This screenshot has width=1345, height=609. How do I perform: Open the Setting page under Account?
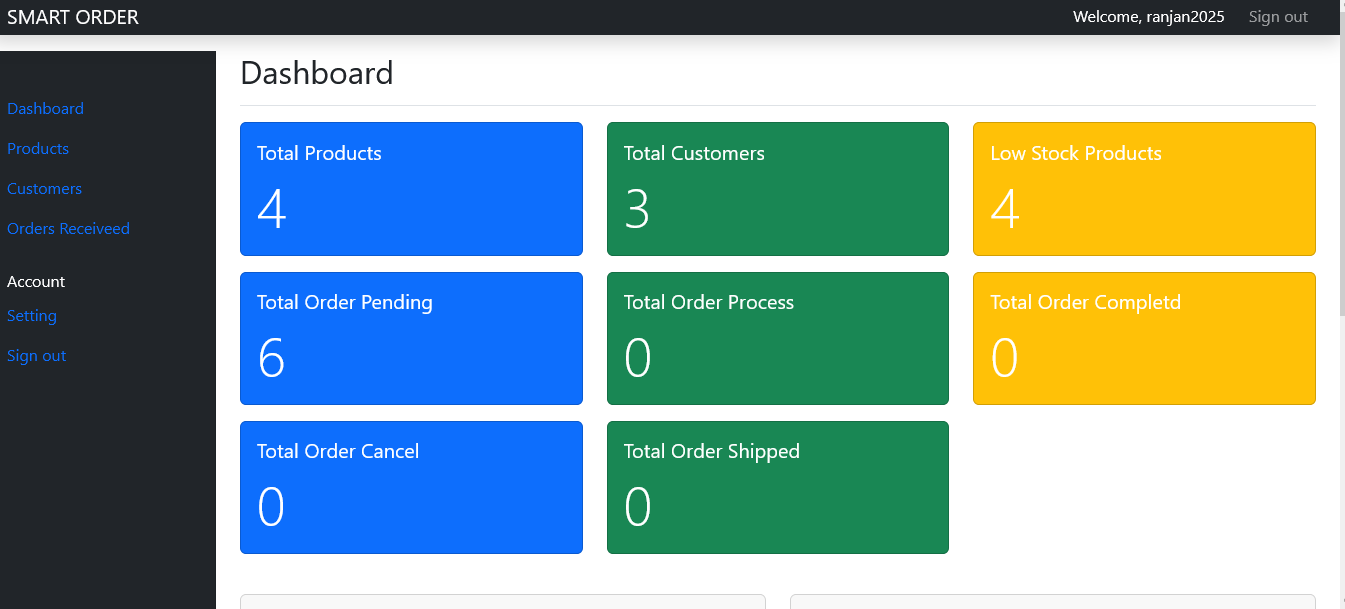tap(31, 315)
